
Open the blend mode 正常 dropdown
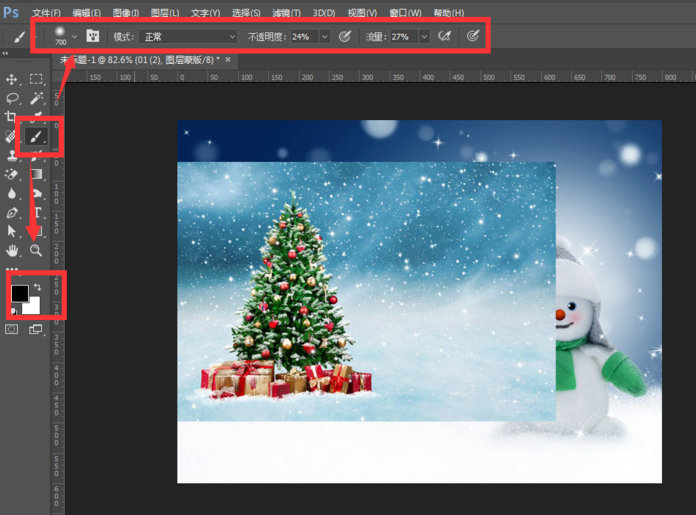[188, 36]
